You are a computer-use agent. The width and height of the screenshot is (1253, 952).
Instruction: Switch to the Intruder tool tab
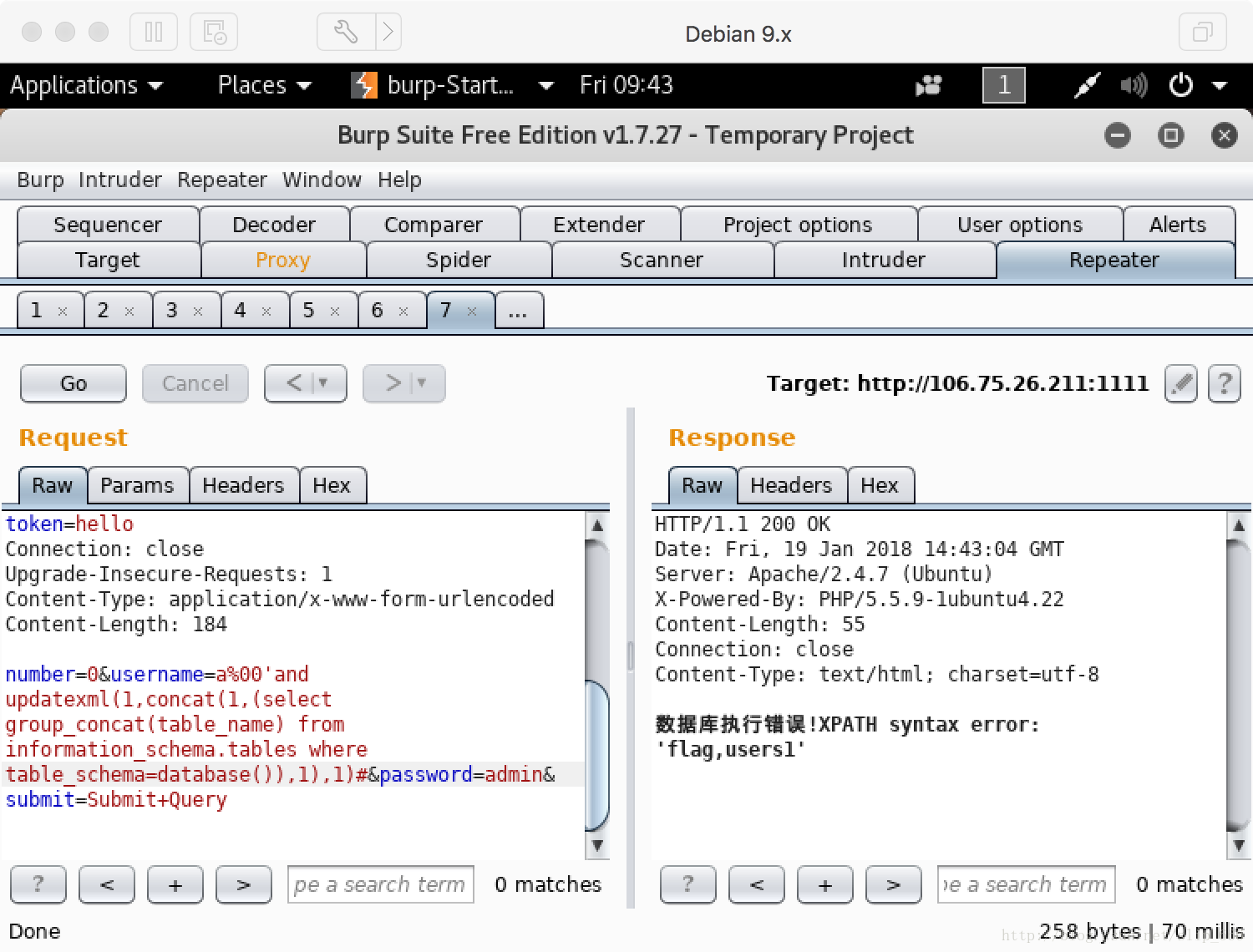(x=884, y=260)
